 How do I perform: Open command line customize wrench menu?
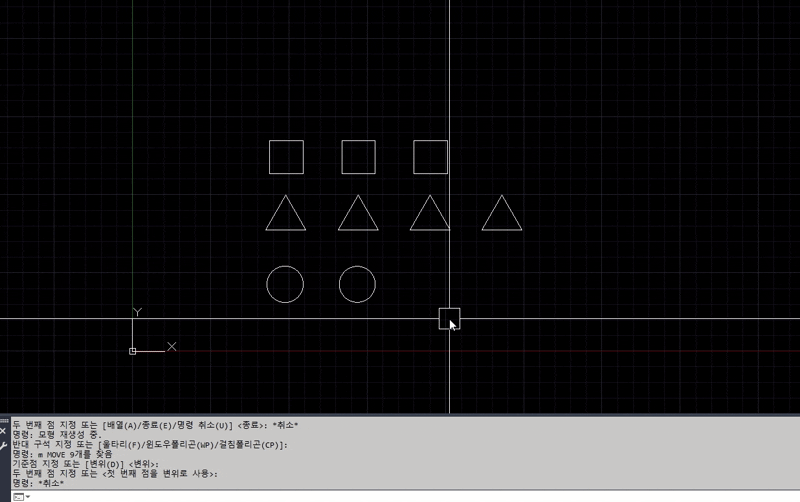[x=3, y=446]
